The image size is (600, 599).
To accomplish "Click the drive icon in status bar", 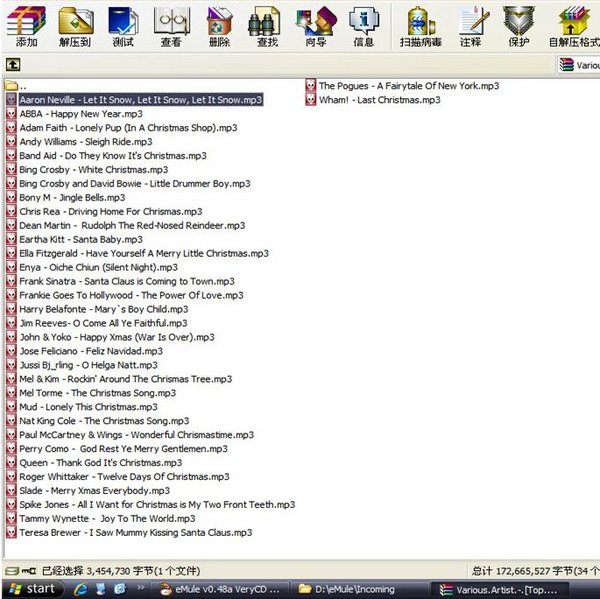I will (x=11, y=571).
